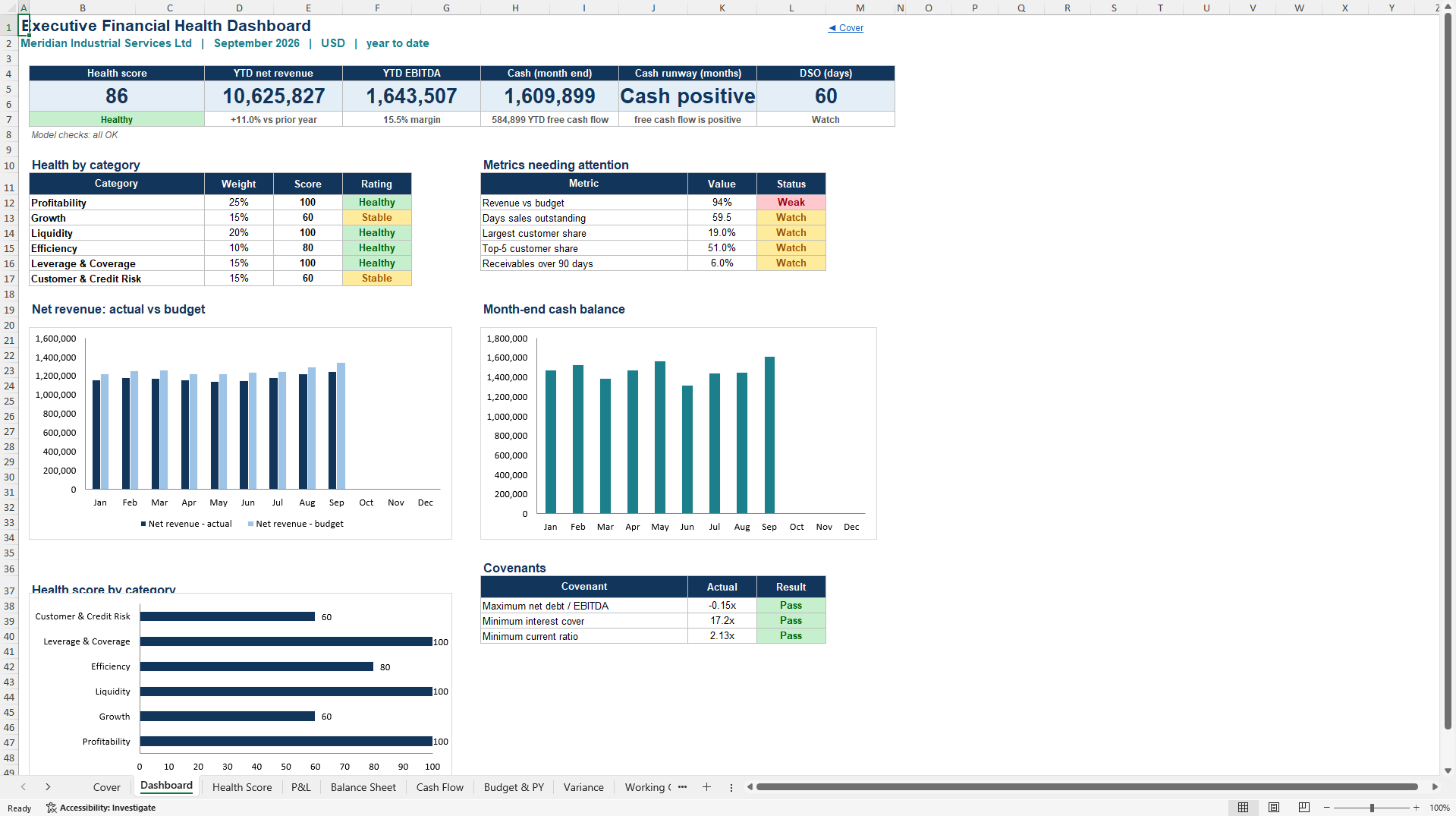The height and width of the screenshot is (816, 1456).
Task: Click the zoom slider handle
Action: (x=1372, y=808)
